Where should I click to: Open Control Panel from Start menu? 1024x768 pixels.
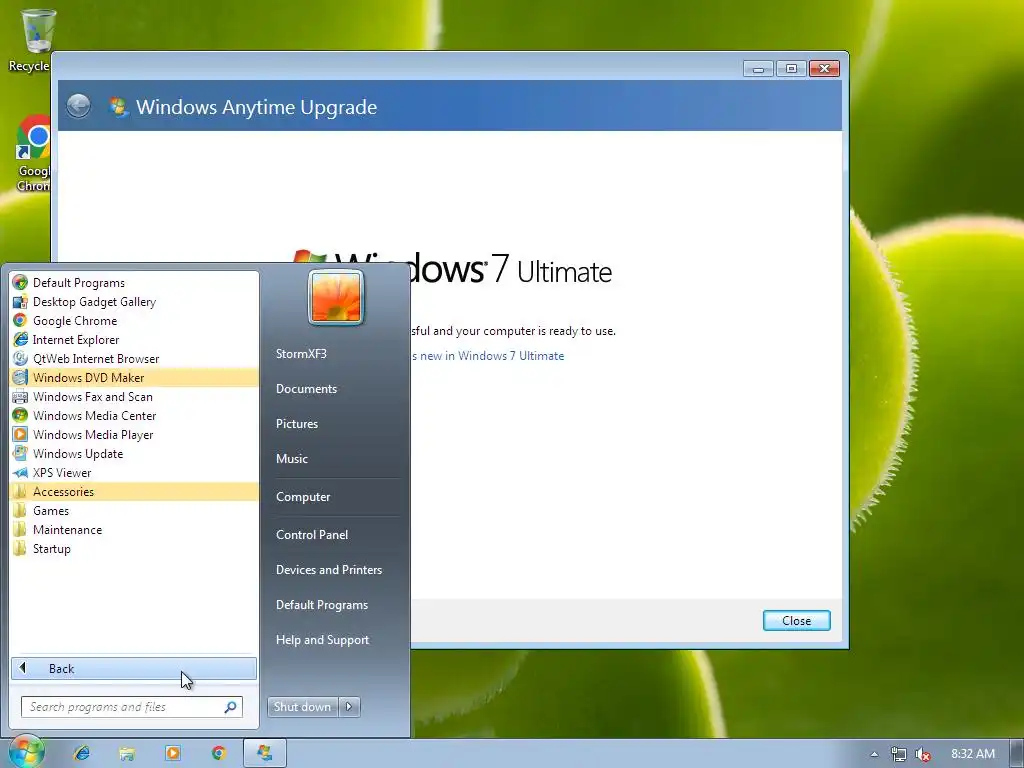tap(312, 535)
